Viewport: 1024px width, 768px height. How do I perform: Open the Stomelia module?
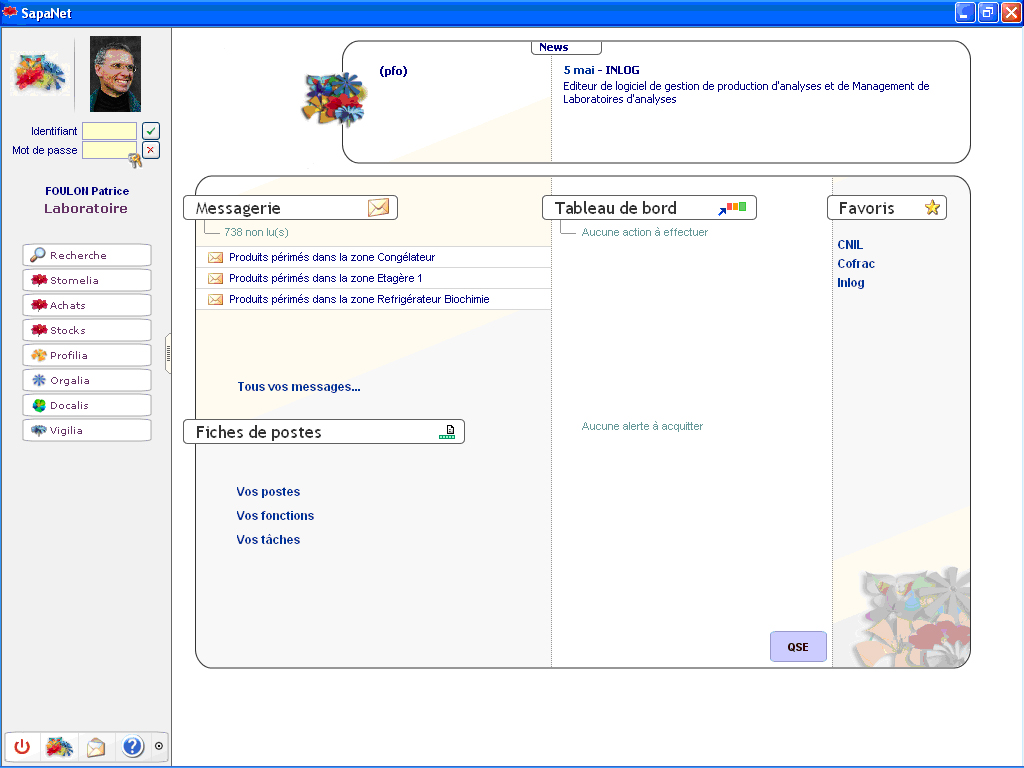point(87,280)
